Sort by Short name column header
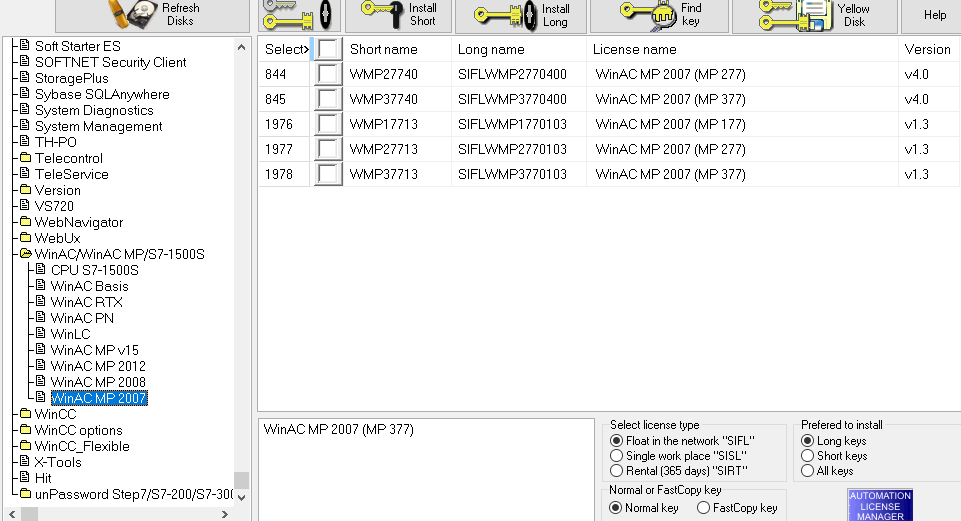Viewport: 961px width, 521px height. [x=397, y=49]
